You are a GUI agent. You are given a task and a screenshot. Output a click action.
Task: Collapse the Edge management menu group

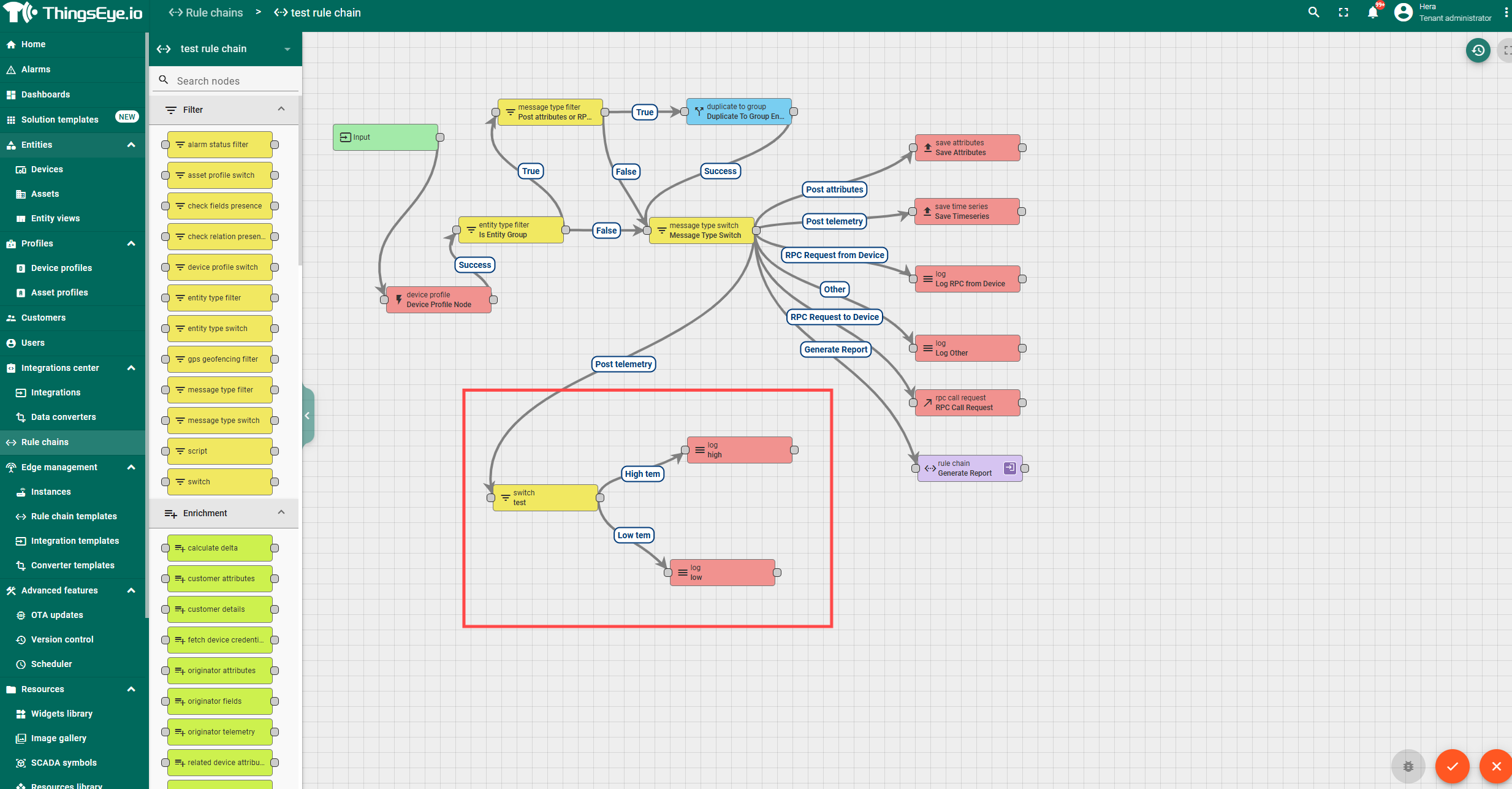pyautogui.click(x=131, y=467)
